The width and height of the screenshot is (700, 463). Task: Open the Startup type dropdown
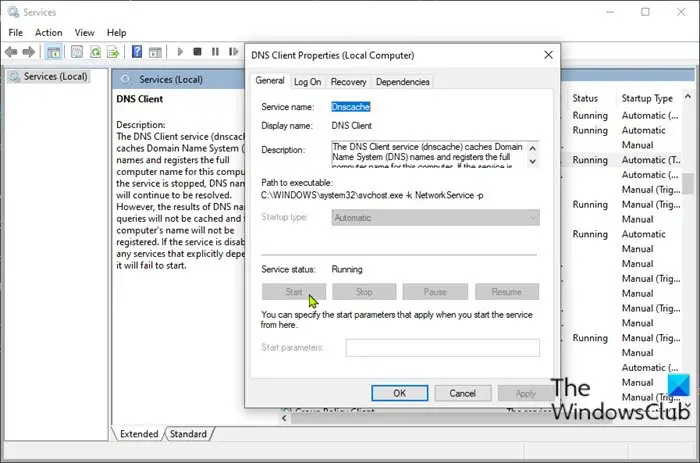click(436, 218)
